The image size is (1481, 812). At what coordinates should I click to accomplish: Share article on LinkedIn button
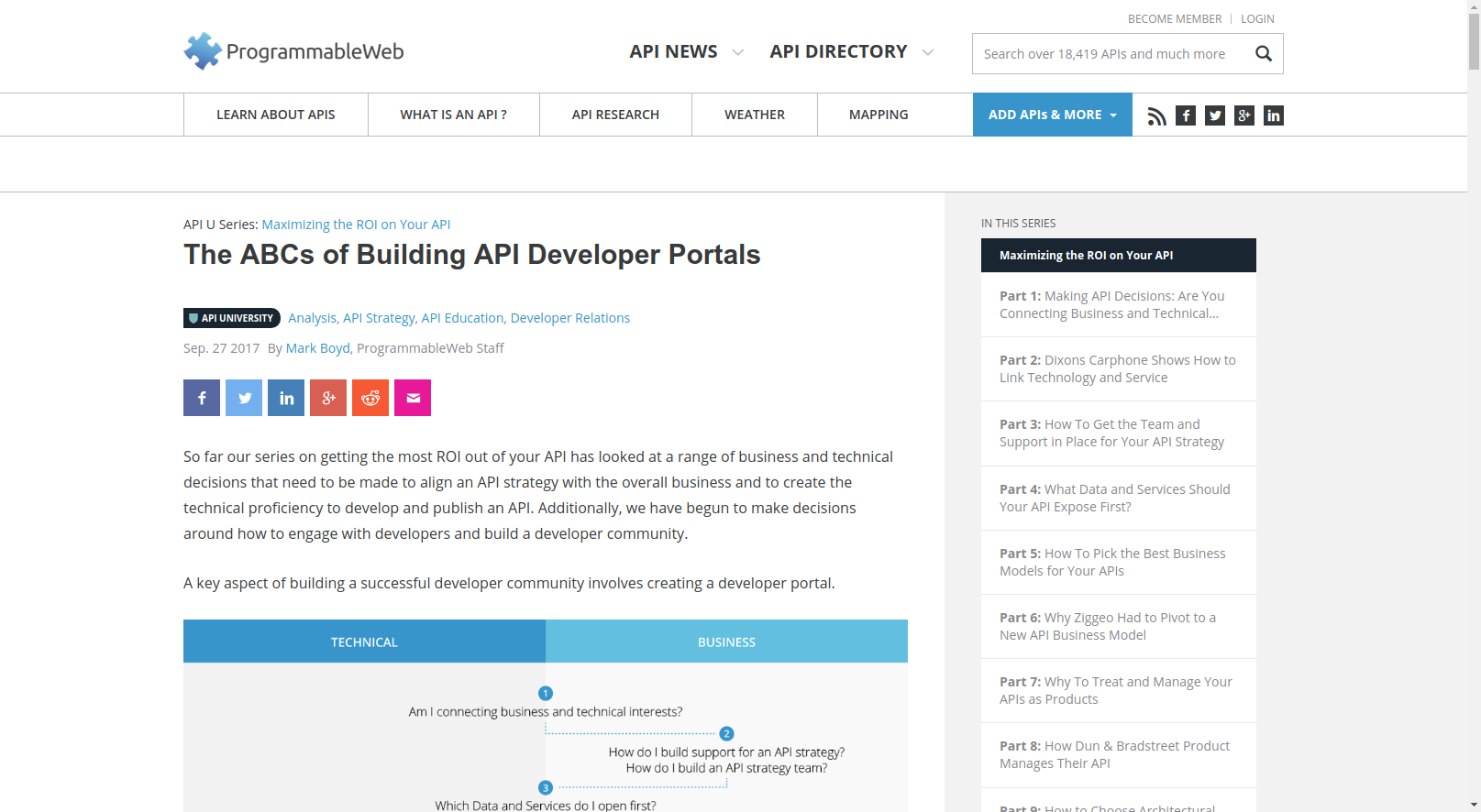point(286,398)
